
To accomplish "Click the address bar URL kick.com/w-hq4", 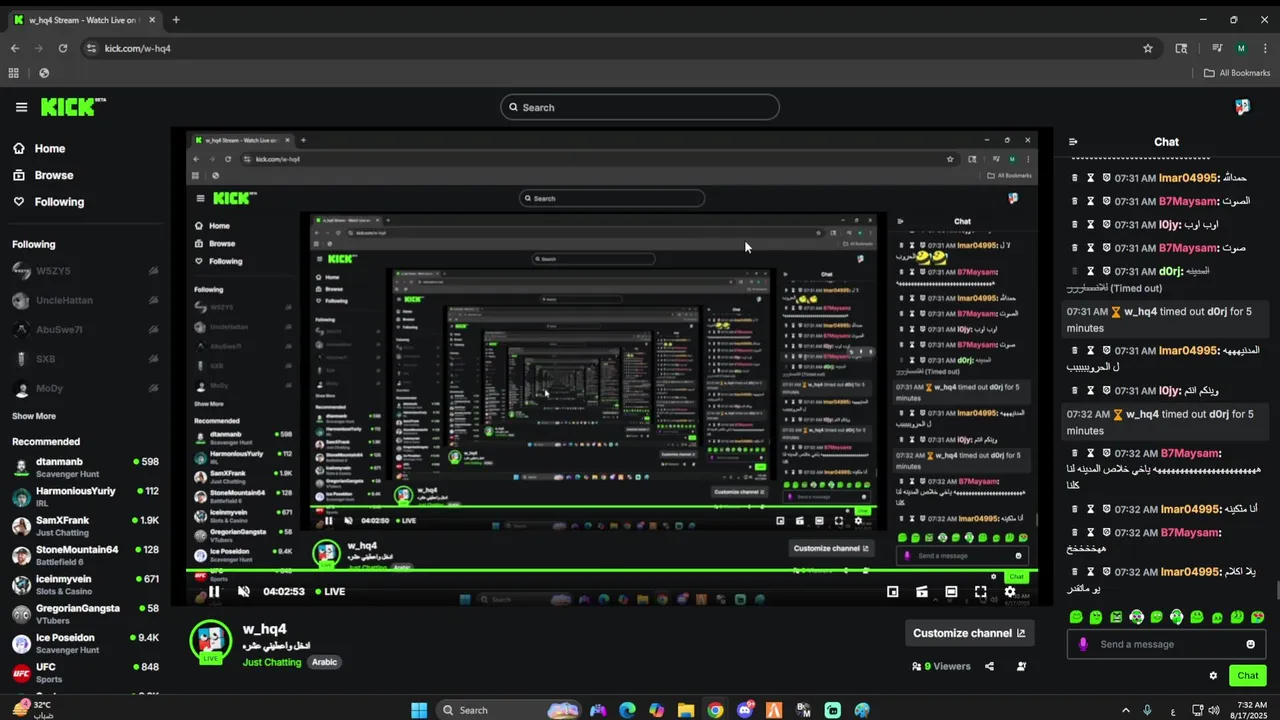I will tap(137, 48).
